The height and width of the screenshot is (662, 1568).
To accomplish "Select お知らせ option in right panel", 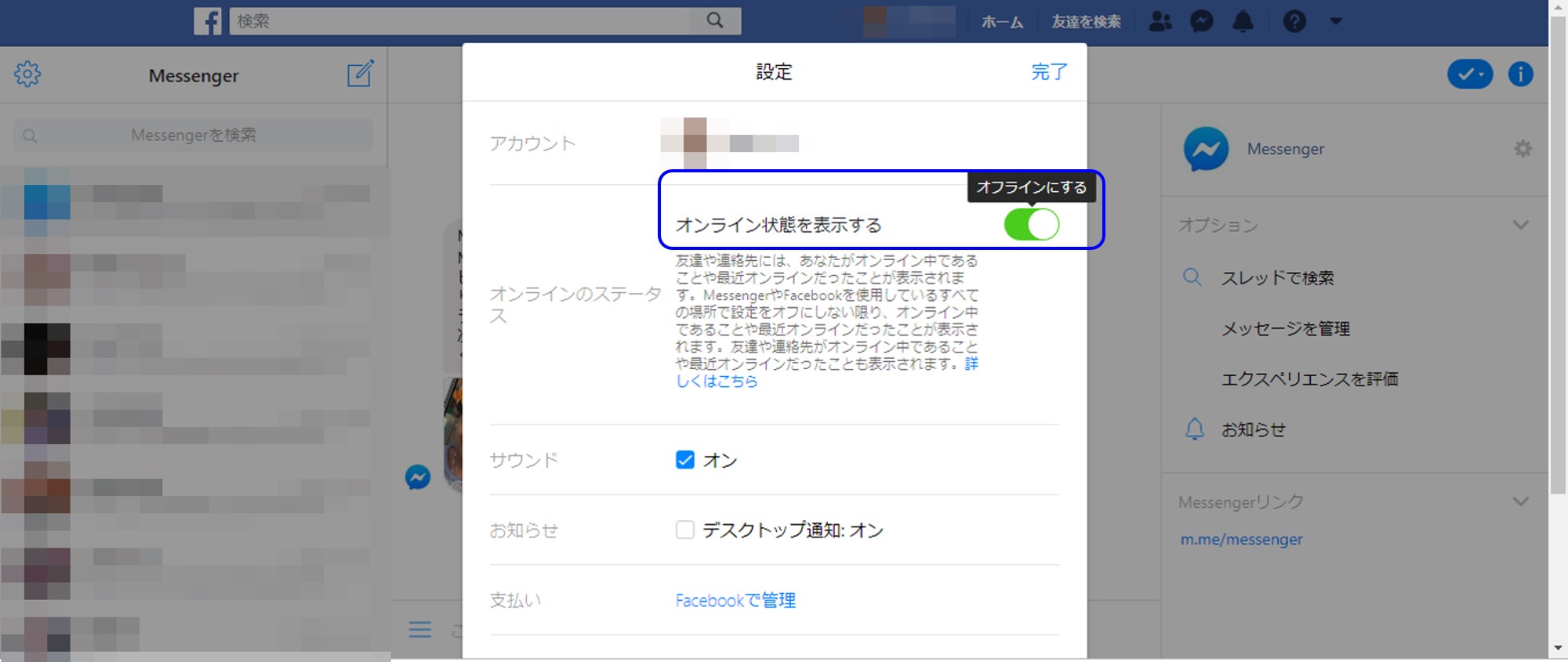I will pos(1253,429).
